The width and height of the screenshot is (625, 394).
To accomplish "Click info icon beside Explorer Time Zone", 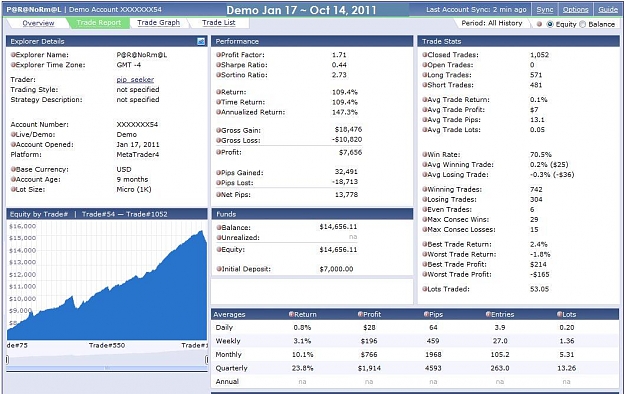I will click(13, 65).
